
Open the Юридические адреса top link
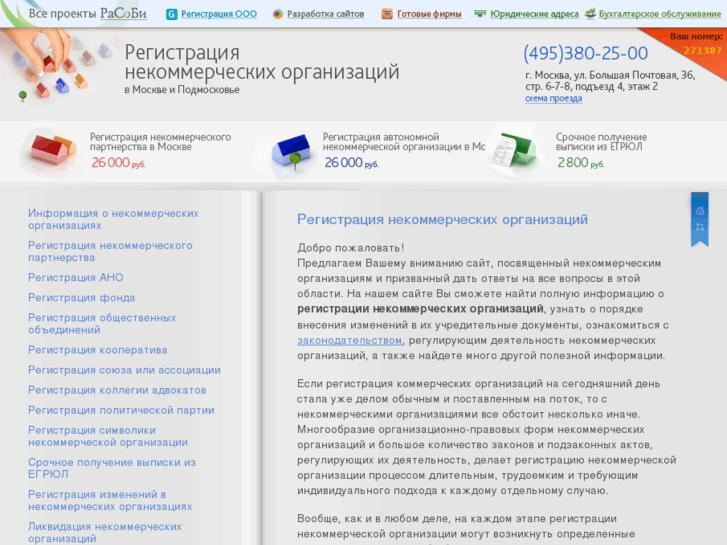click(x=535, y=14)
